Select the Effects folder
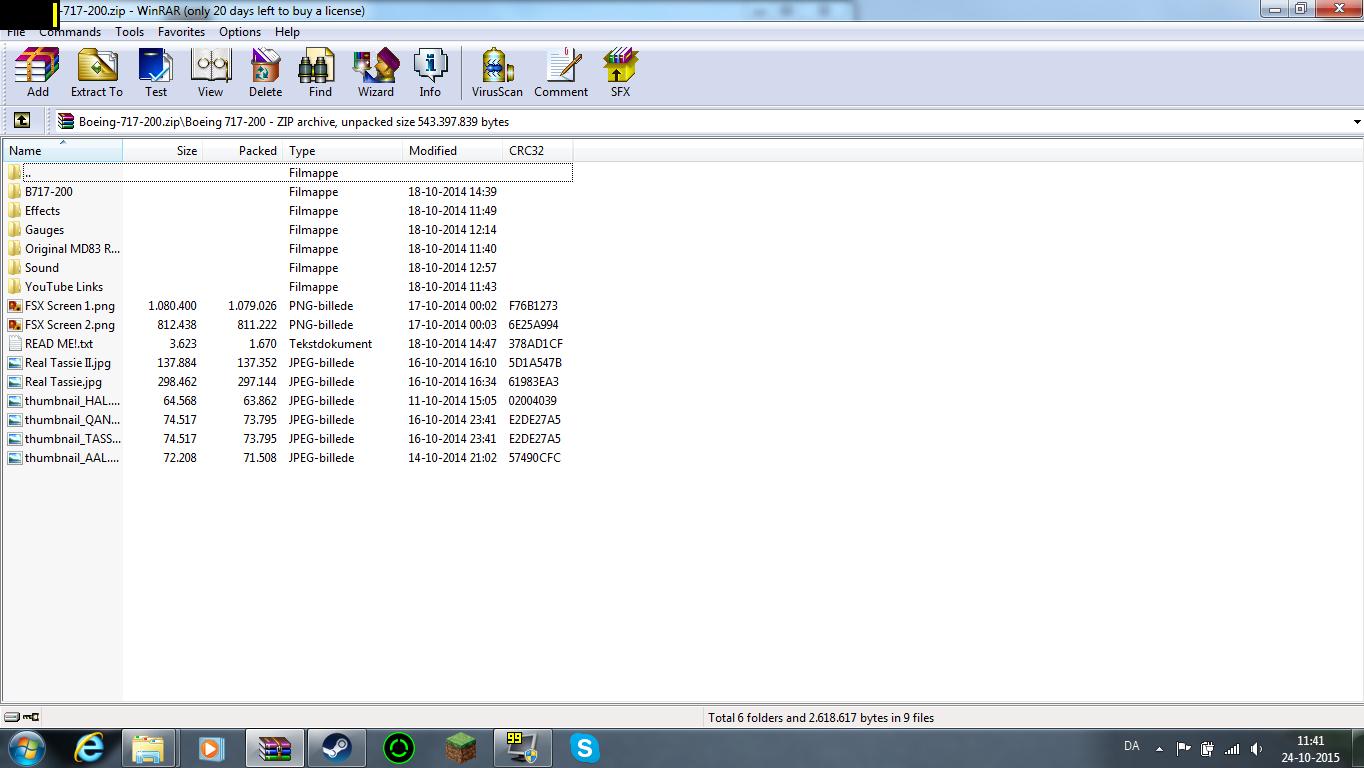The height and width of the screenshot is (768, 1364). coord(42,211)
